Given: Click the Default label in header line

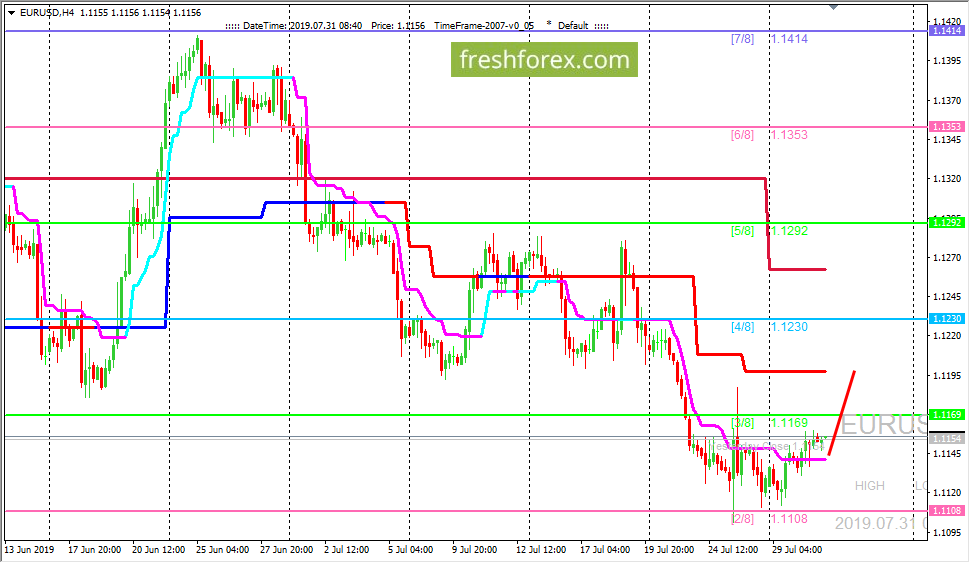Looking at the screenshot, I should click(x=573, y=25).
